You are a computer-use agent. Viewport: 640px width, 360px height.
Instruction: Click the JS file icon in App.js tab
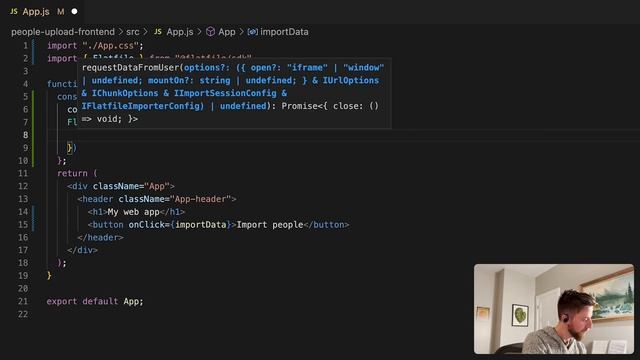(x=14, y=11)
